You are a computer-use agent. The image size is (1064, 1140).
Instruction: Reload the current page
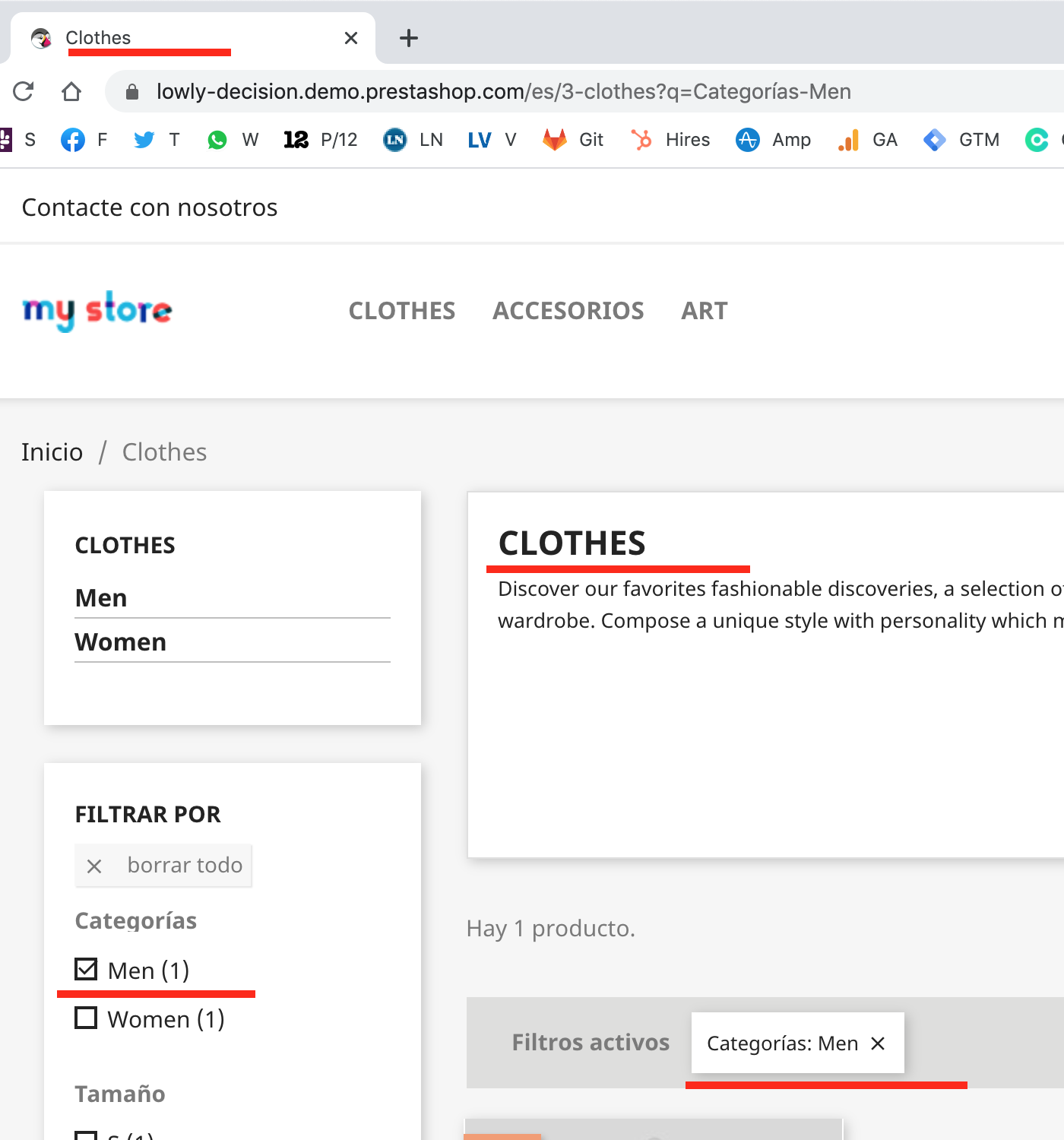tap(24, 91)
